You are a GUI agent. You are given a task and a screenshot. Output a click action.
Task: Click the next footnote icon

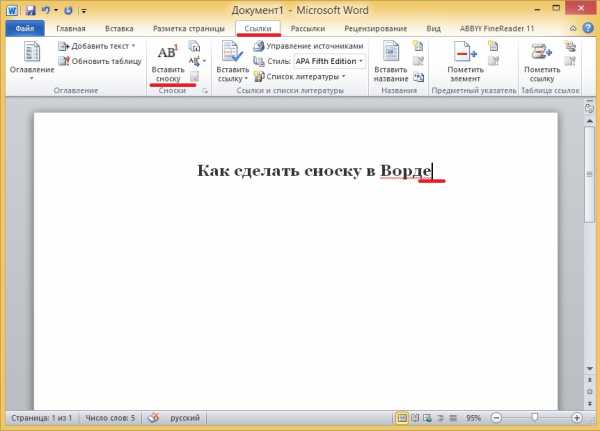pyautogui.click(x=194, y=61)
